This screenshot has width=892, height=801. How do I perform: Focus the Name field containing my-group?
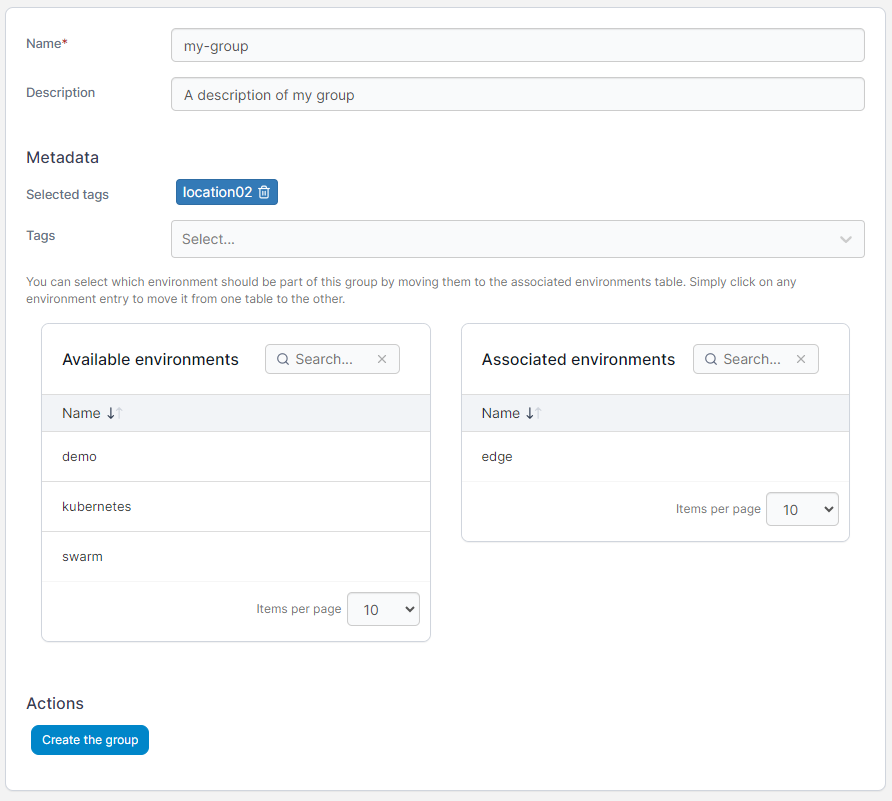coord(517,45)
